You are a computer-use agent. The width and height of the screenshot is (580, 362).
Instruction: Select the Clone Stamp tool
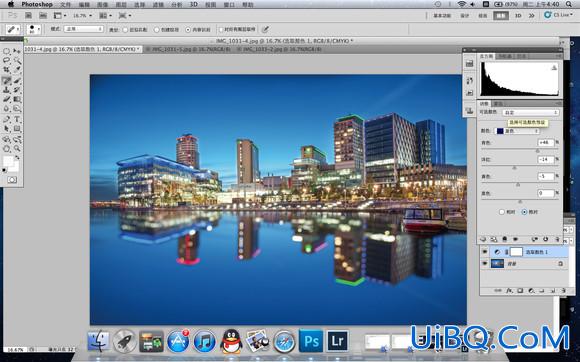tap(6, 90)
